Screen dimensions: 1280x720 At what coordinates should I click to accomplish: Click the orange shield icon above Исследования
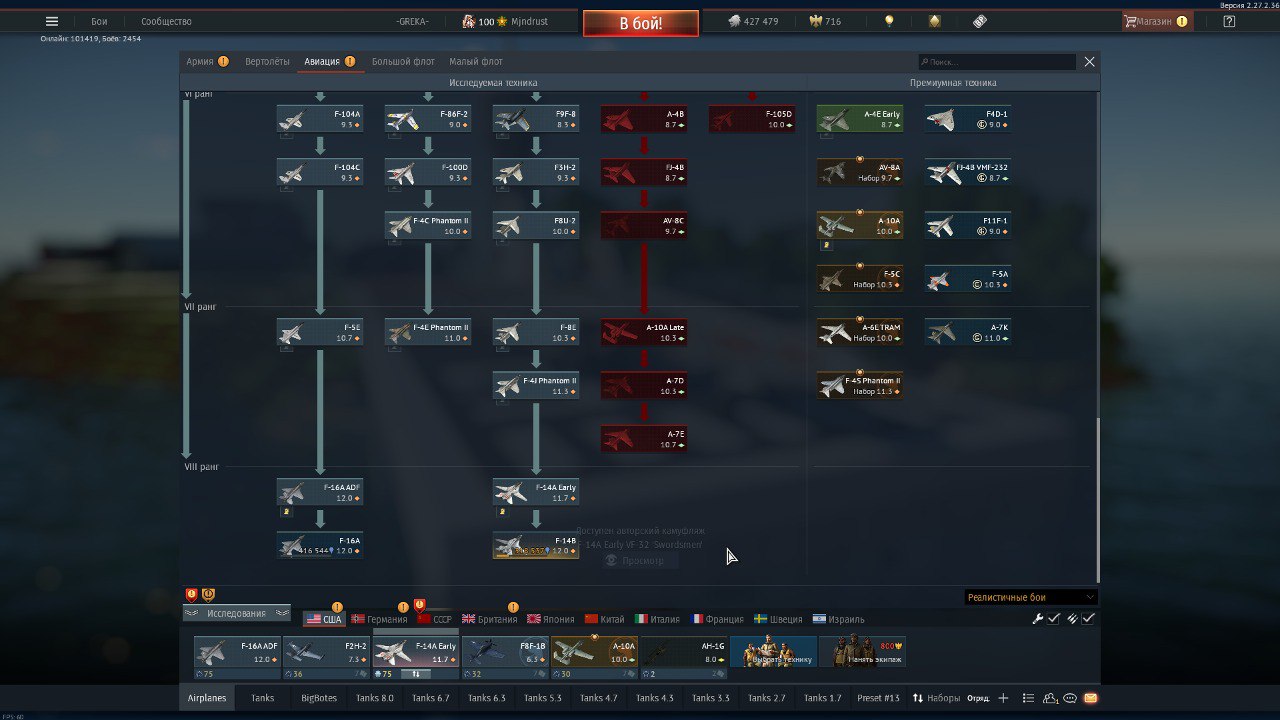coord(208,594)
